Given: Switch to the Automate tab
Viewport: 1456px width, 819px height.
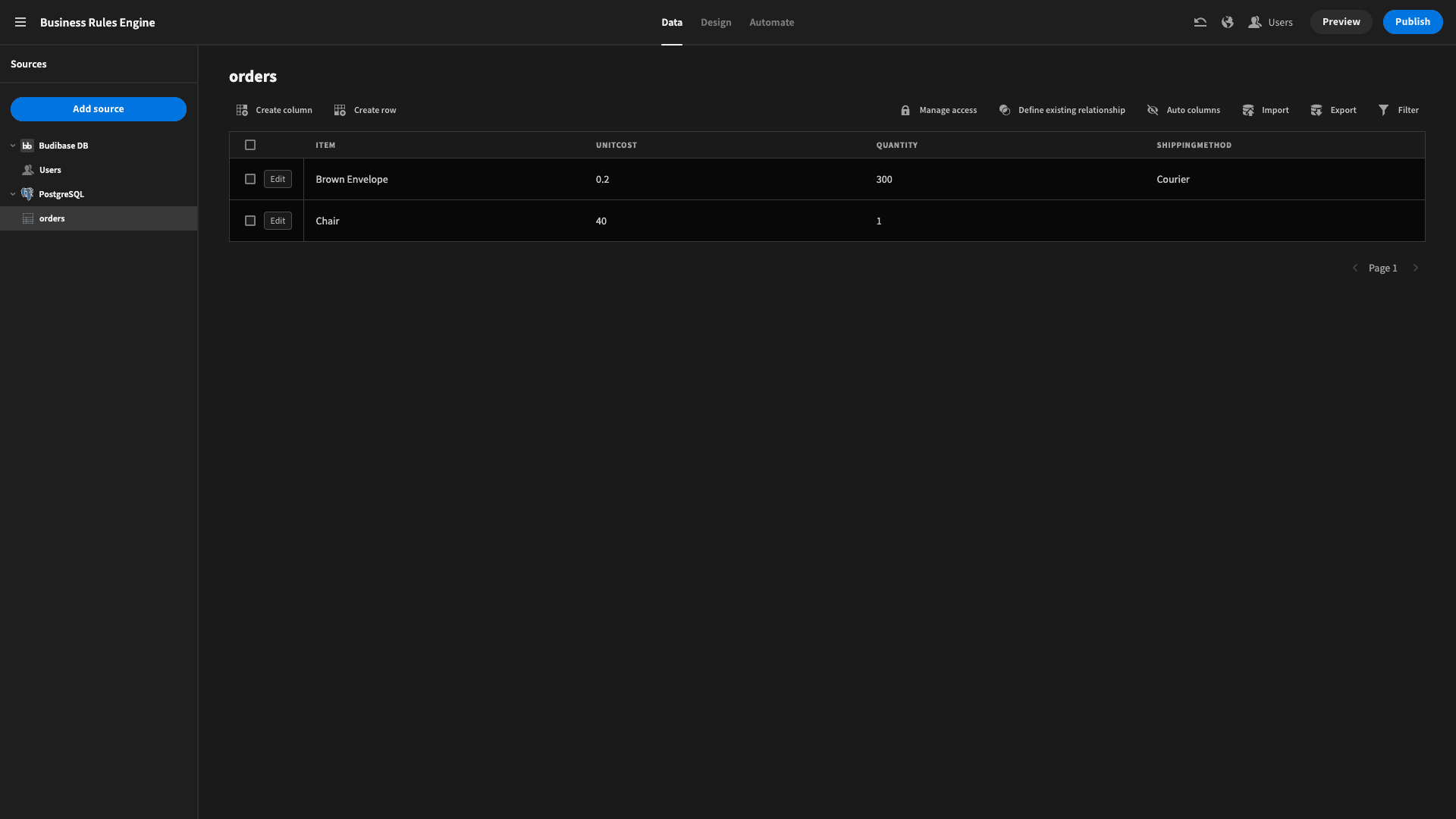Looking at the screenshot, I should (772, 22).
